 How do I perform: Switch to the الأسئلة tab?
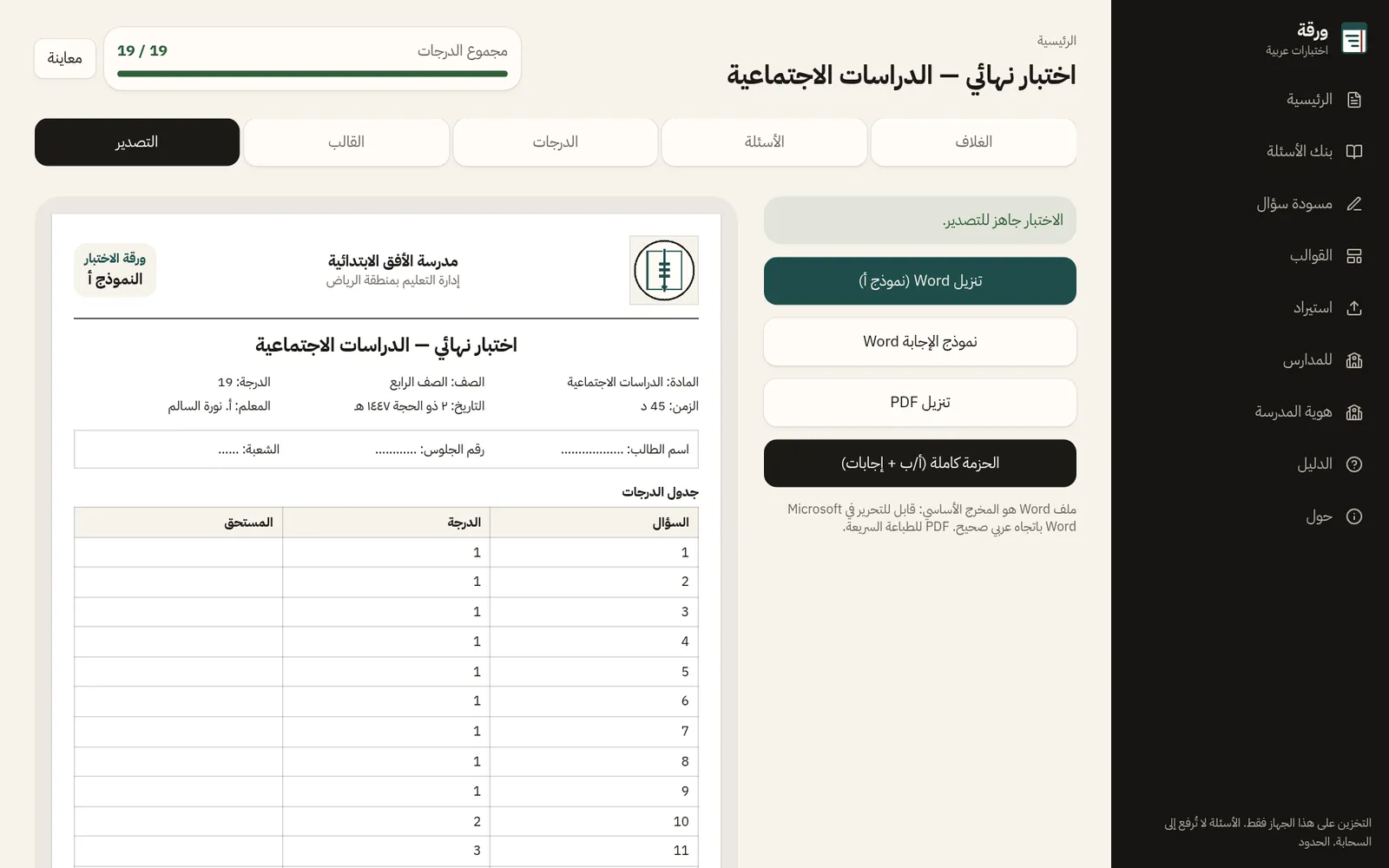click(x=765, y=142)
